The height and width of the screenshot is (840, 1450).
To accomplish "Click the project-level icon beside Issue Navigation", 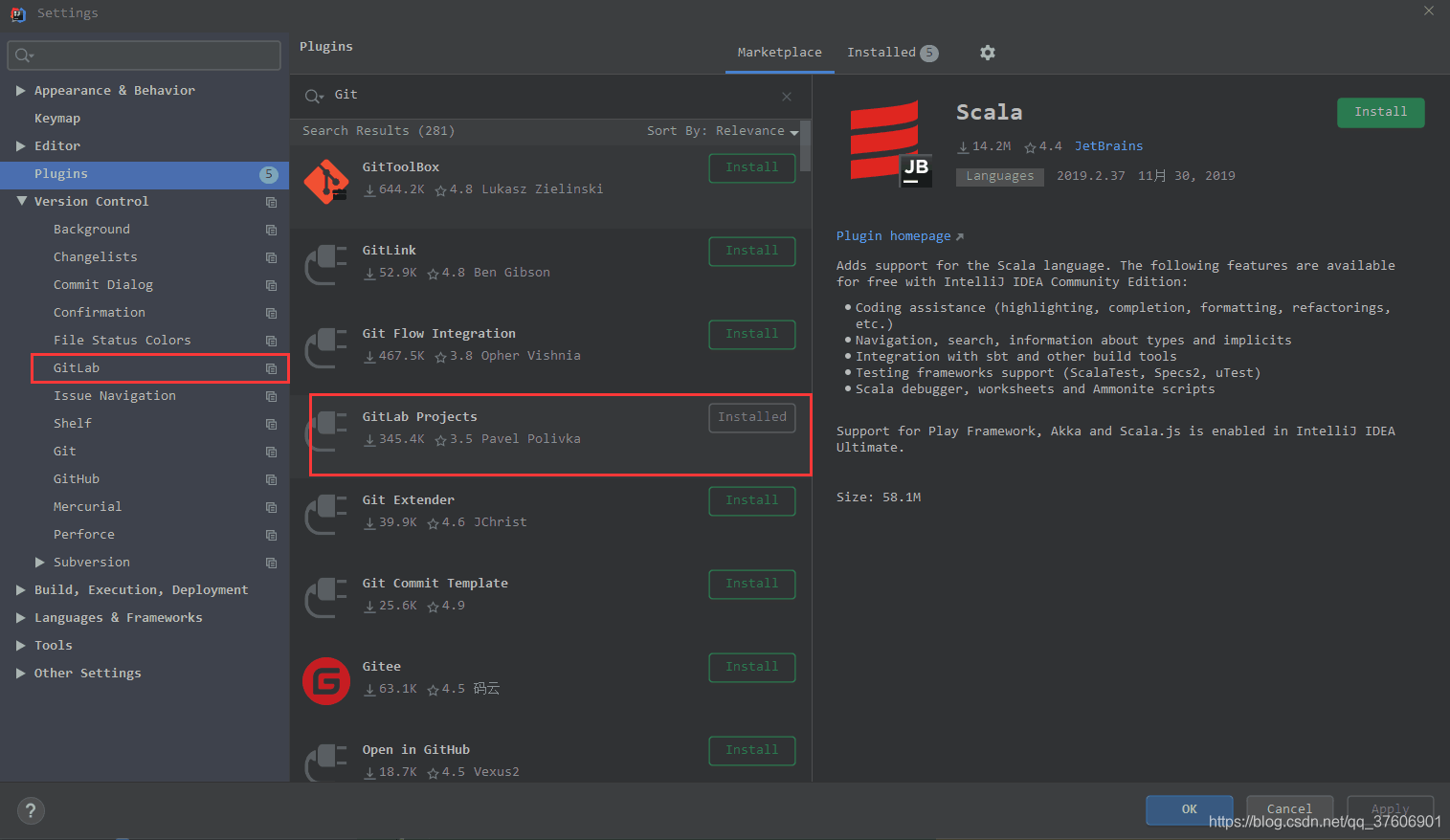I will pyautogui.click(x=272, y=396).
